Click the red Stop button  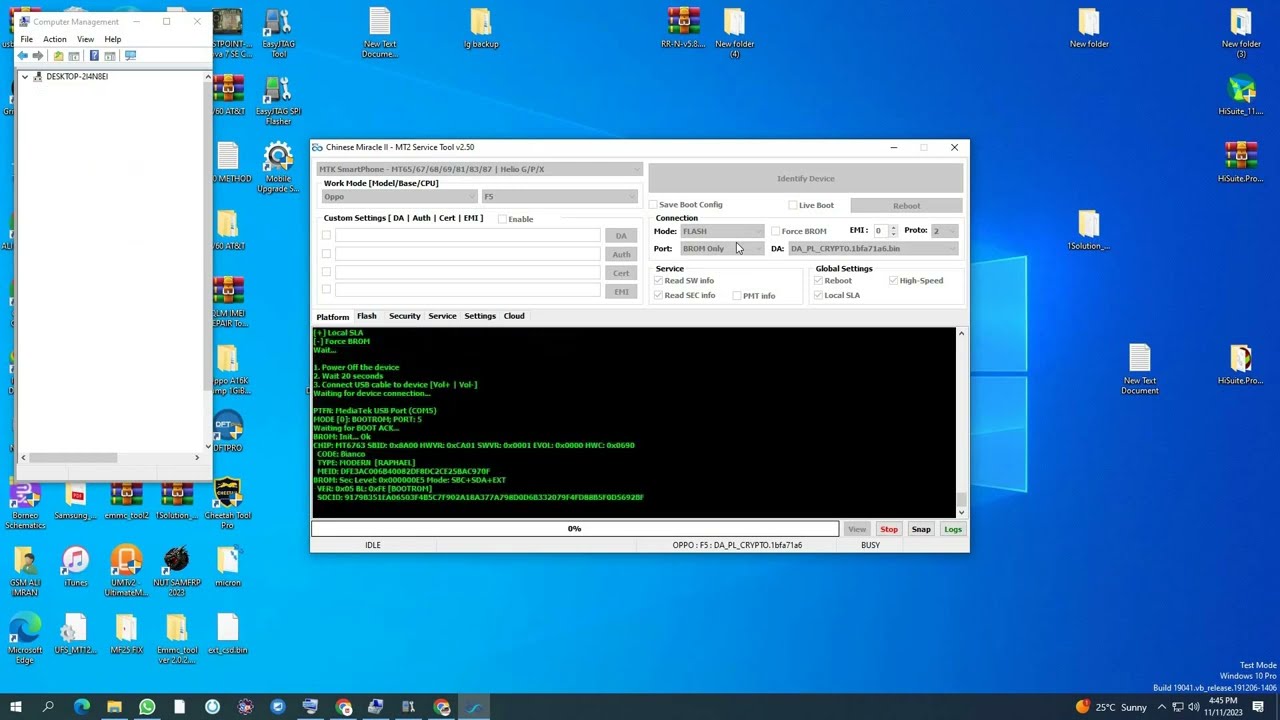pos(889,529)
